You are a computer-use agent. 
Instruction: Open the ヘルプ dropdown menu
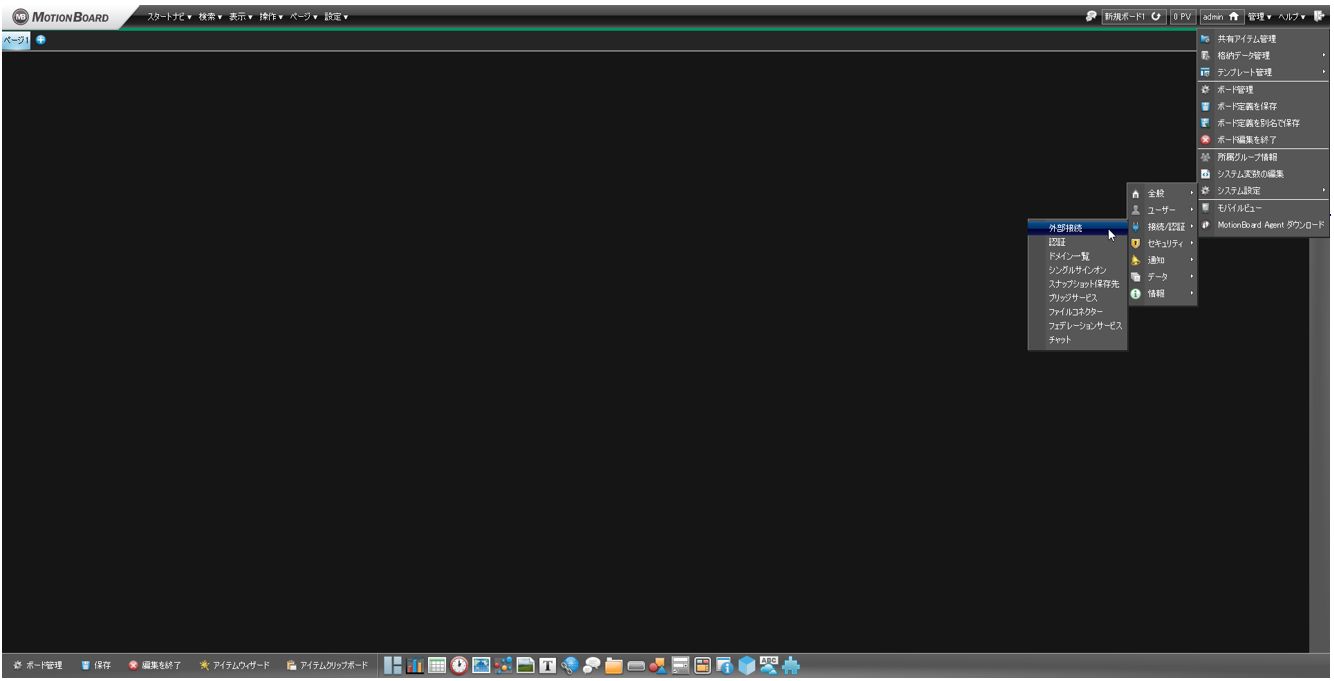click(x=1292, y=16)
